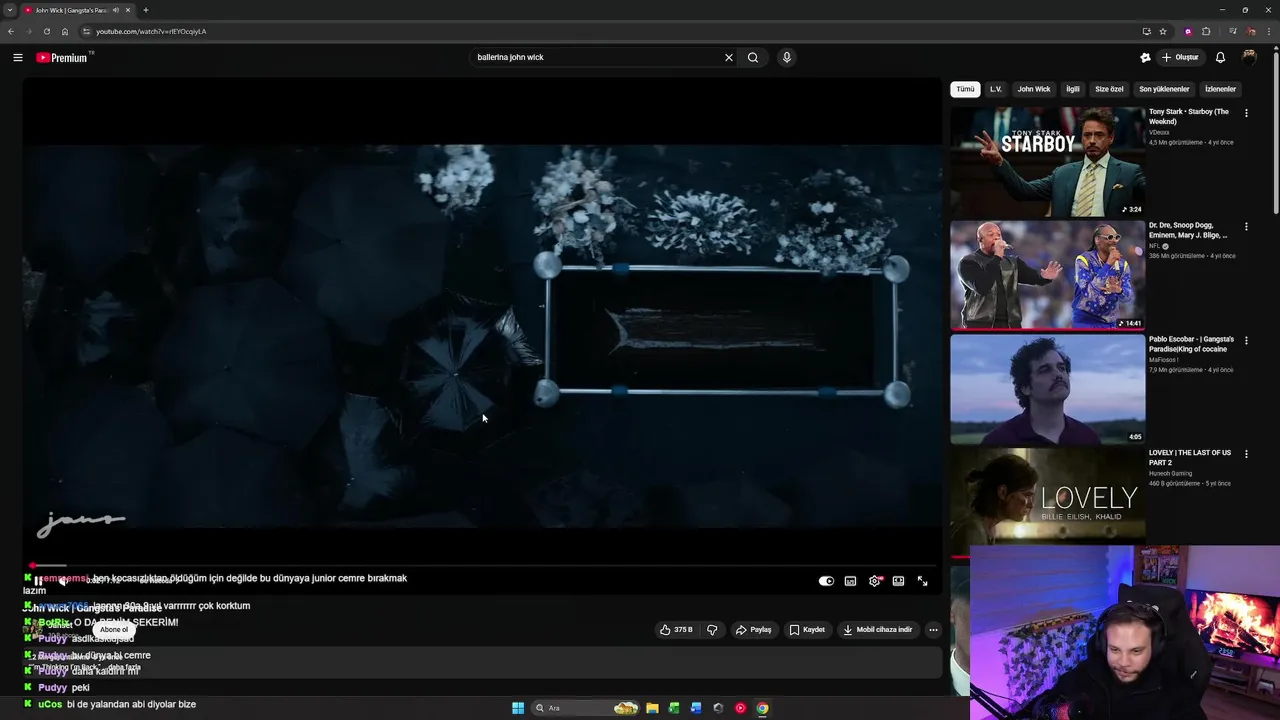Image resolution: width=1280 pixels, height=720 pixels.
Task: Open more actions menu for the video
Action: tap(933, 630)
